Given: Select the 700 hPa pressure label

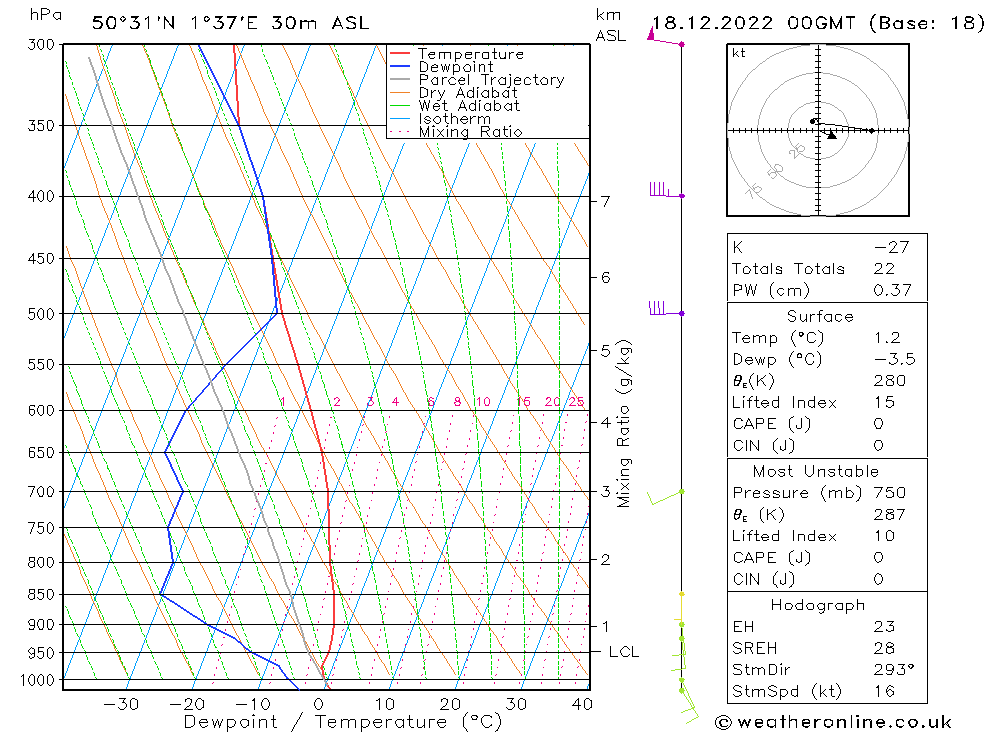Looking at the screenshot, I should [x=41, y=492].
